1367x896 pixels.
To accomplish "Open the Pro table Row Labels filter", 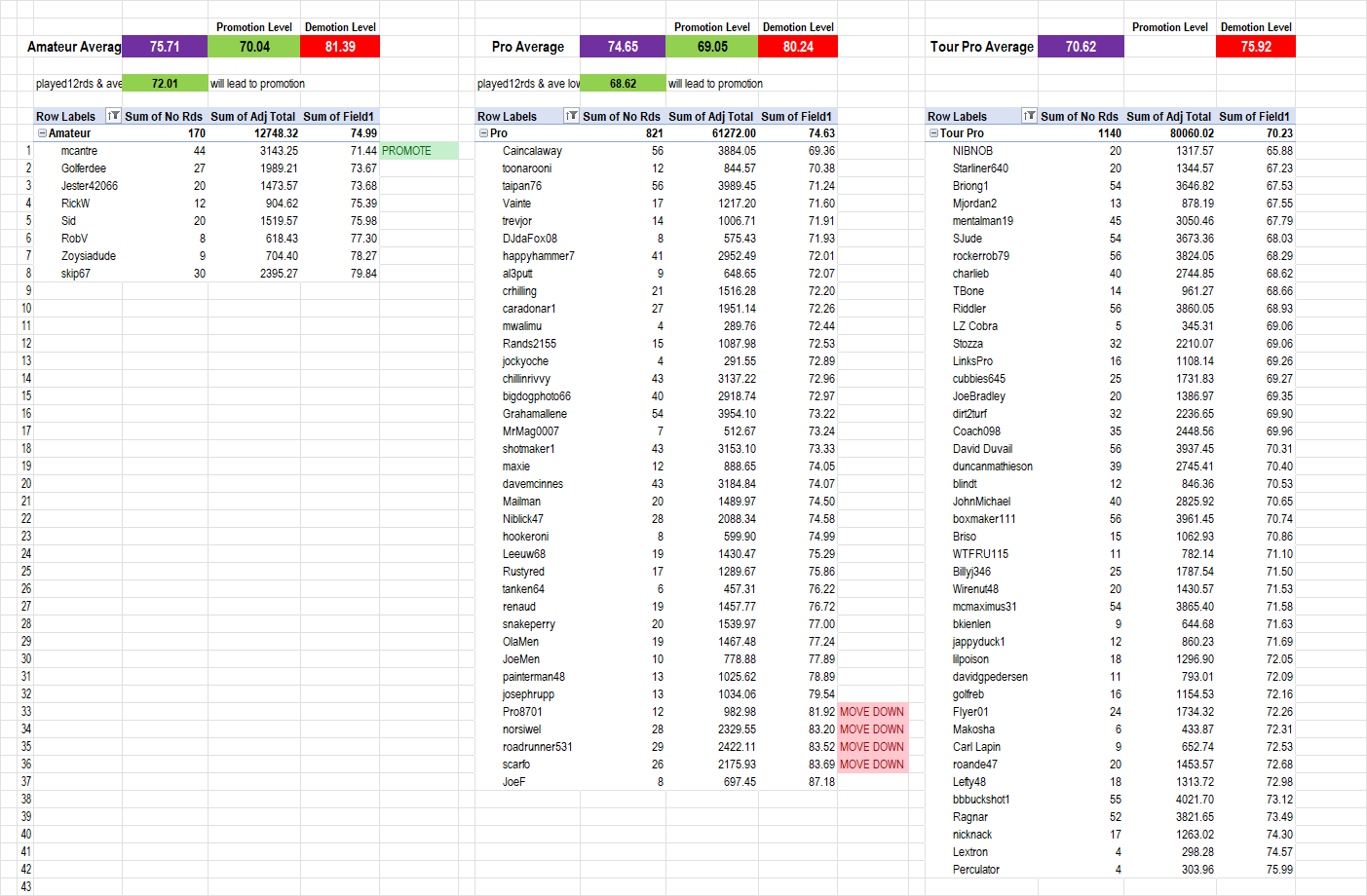I will point(571,116).
